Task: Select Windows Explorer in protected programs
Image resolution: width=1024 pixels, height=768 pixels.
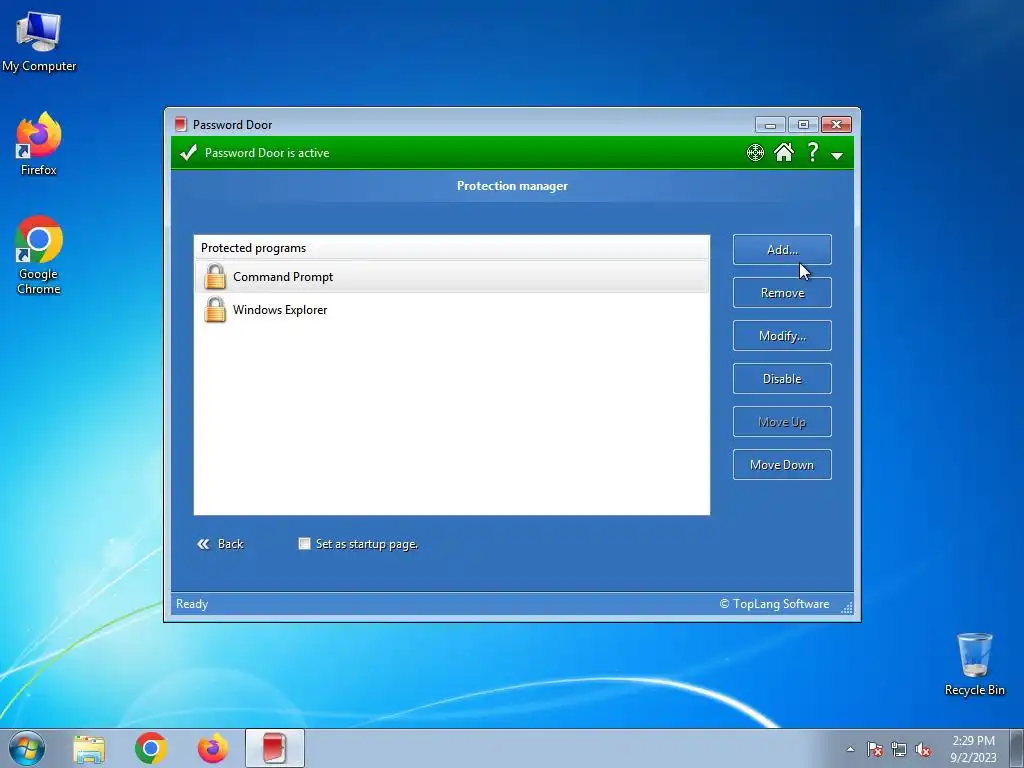Action: coord(451,310)
